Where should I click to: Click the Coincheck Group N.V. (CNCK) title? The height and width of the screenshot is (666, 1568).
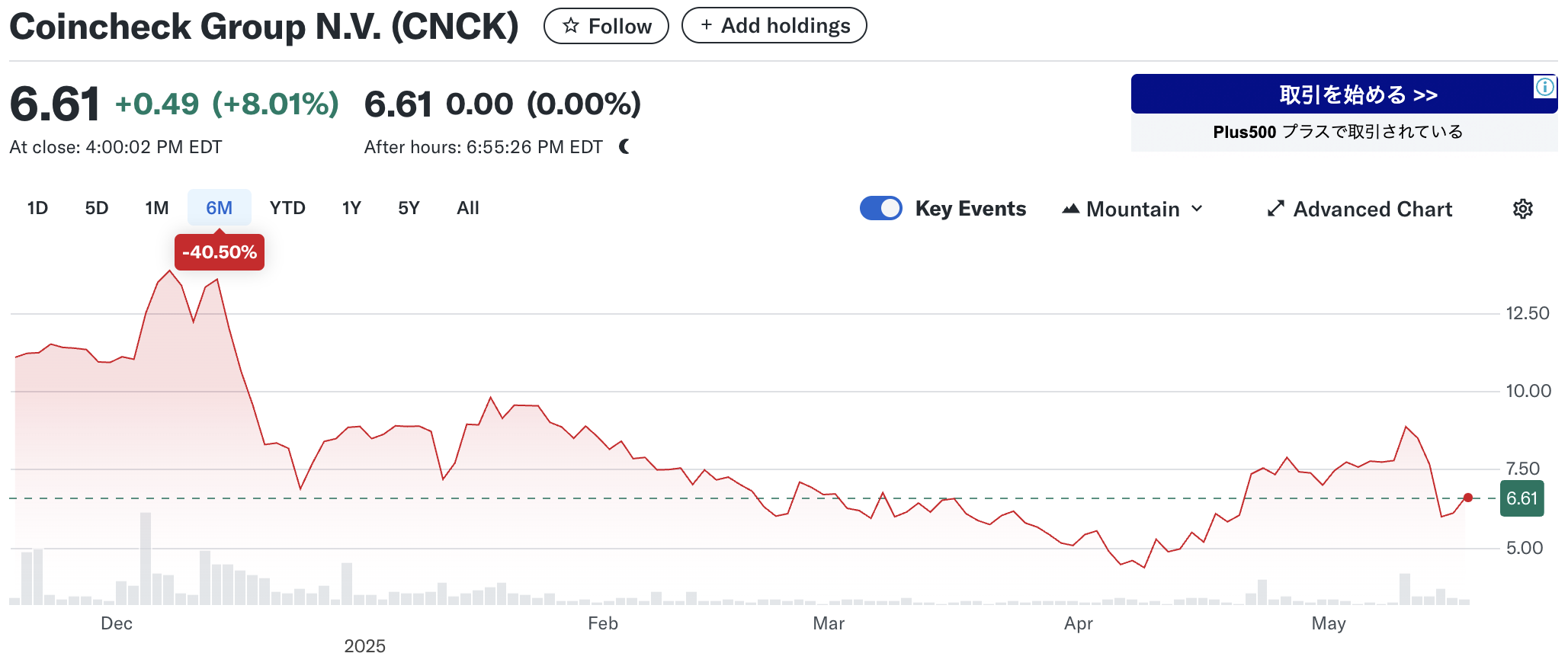point(264,26)
